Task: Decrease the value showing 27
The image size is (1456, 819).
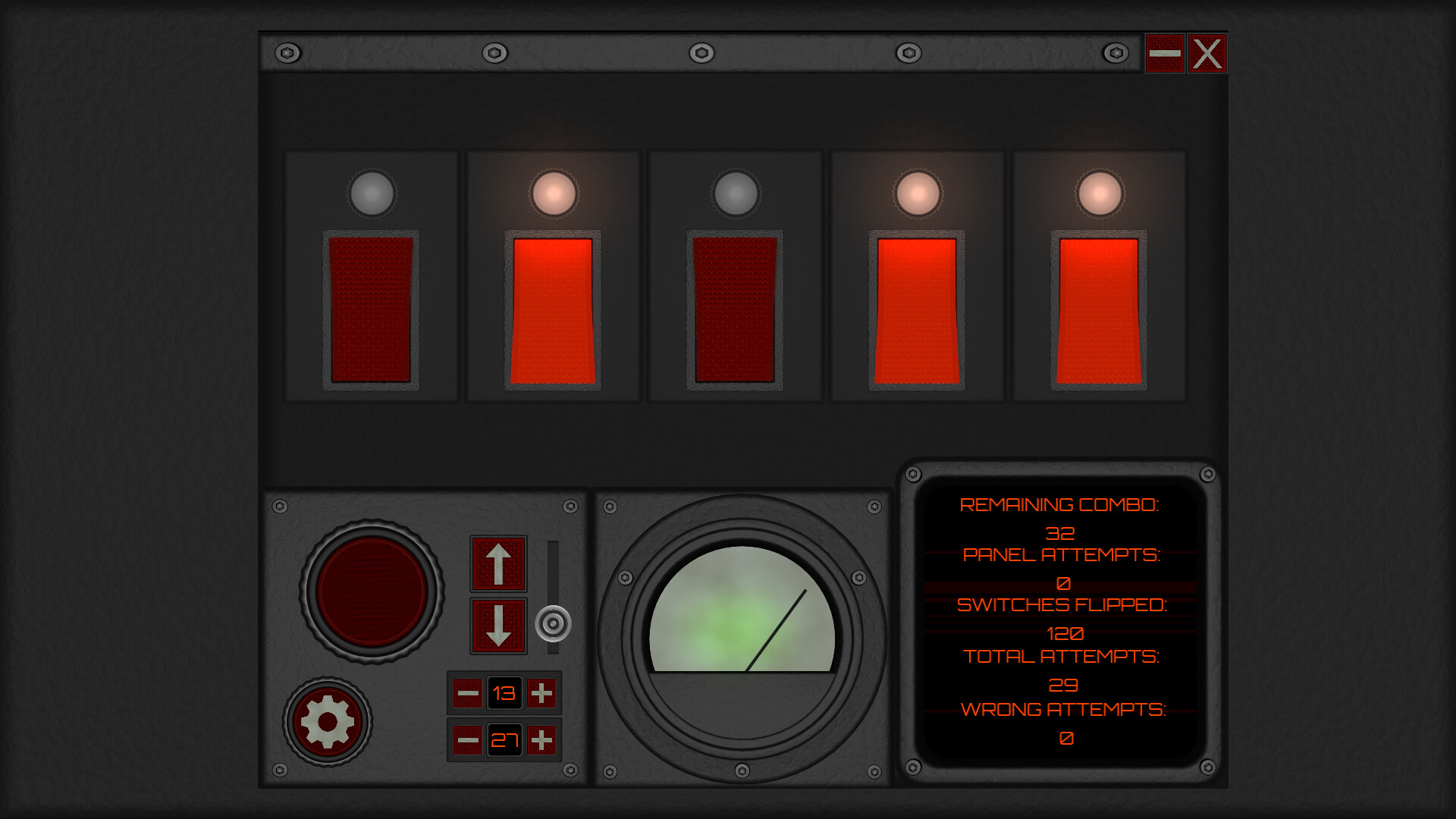Action: pos(468,740)
